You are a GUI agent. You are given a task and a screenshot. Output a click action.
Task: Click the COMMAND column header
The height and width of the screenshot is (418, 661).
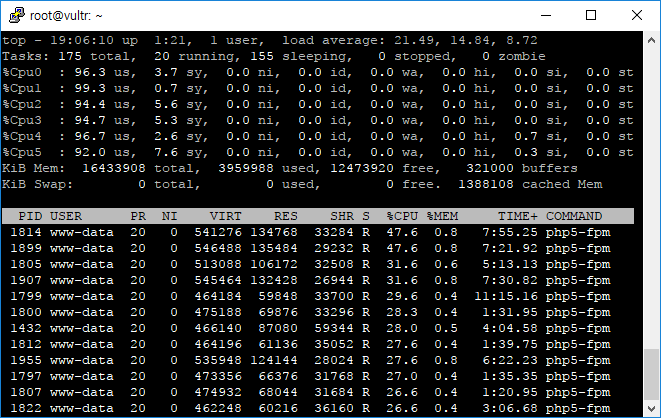574,216
